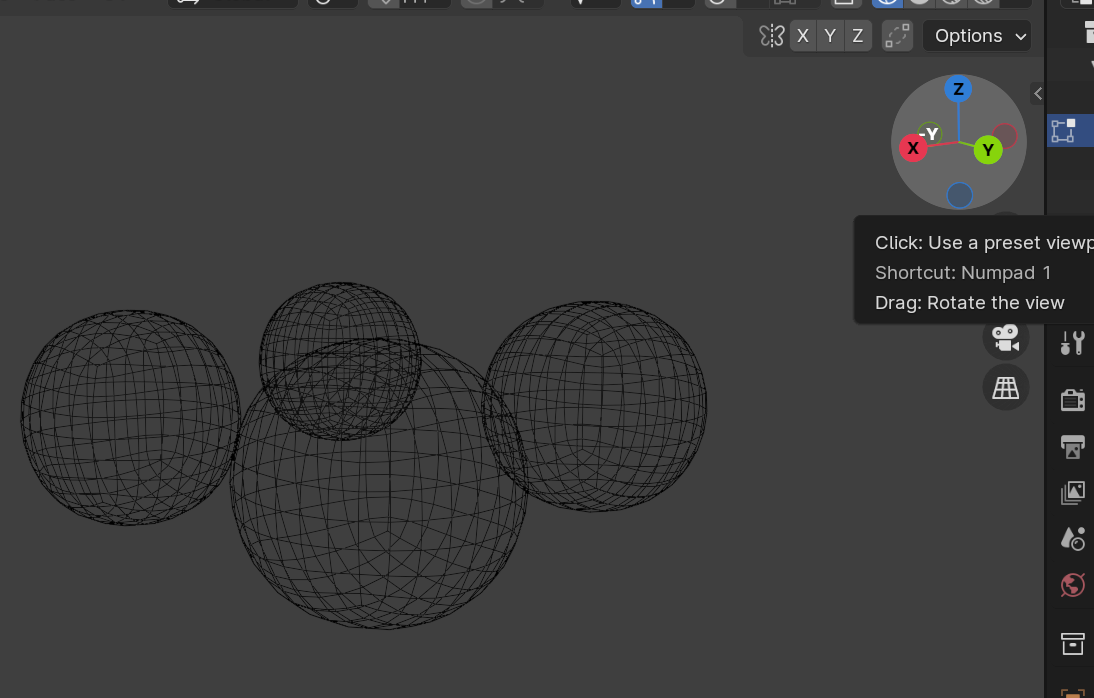Click the green Y axis on gizmo
Screen dimensions: 1094x698
pos(988,150)
